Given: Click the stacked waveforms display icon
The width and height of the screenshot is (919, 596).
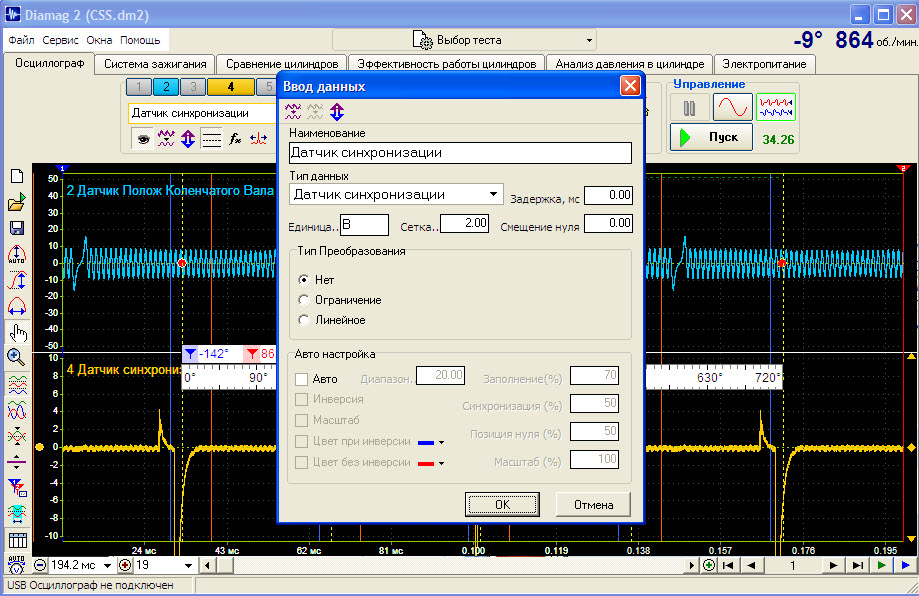Looking at the screenshot, I should [17, 384].
